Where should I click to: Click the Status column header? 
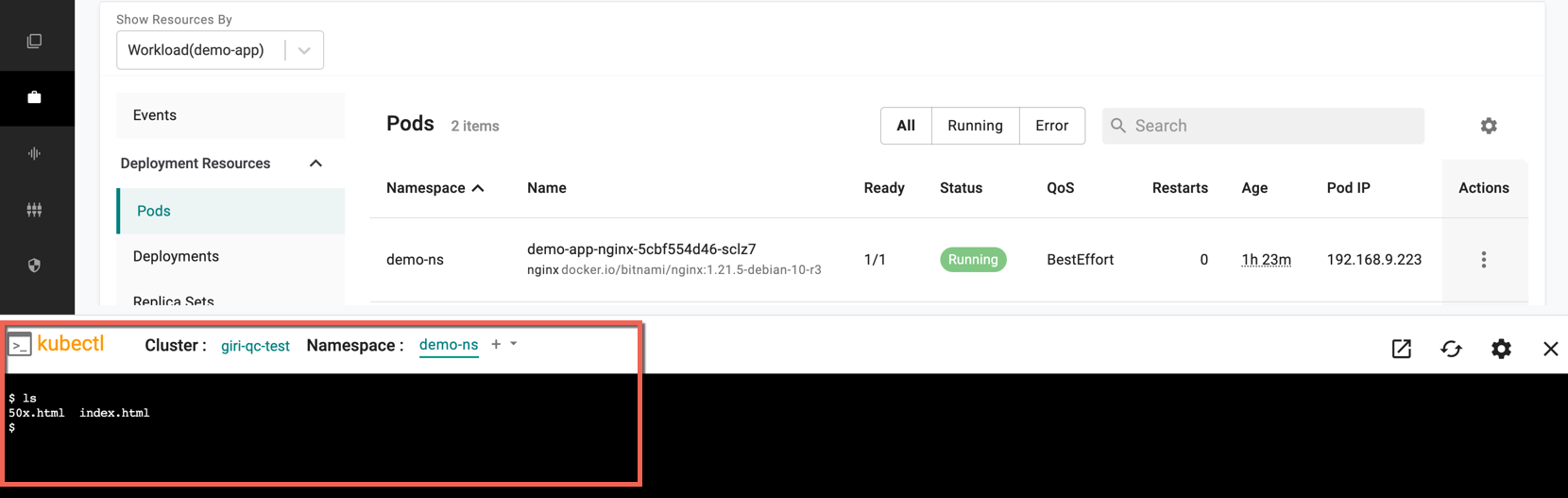coord(961,188)
